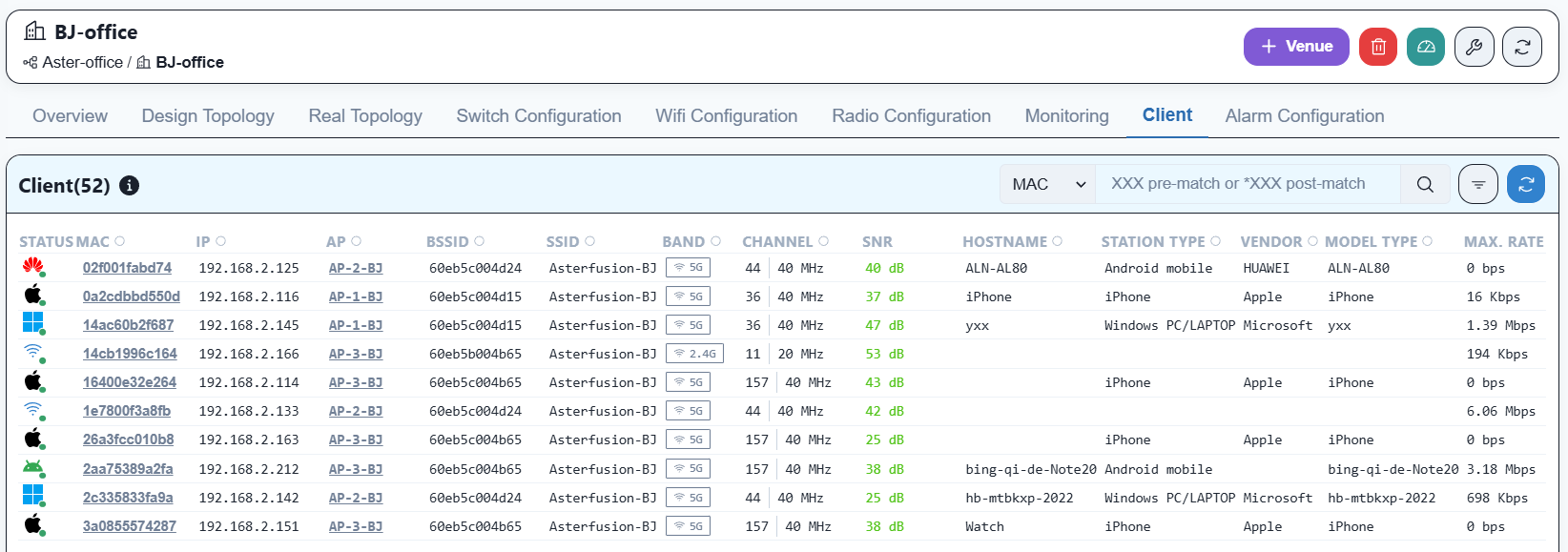Switch to the Real Topology tab

[365, 116]
